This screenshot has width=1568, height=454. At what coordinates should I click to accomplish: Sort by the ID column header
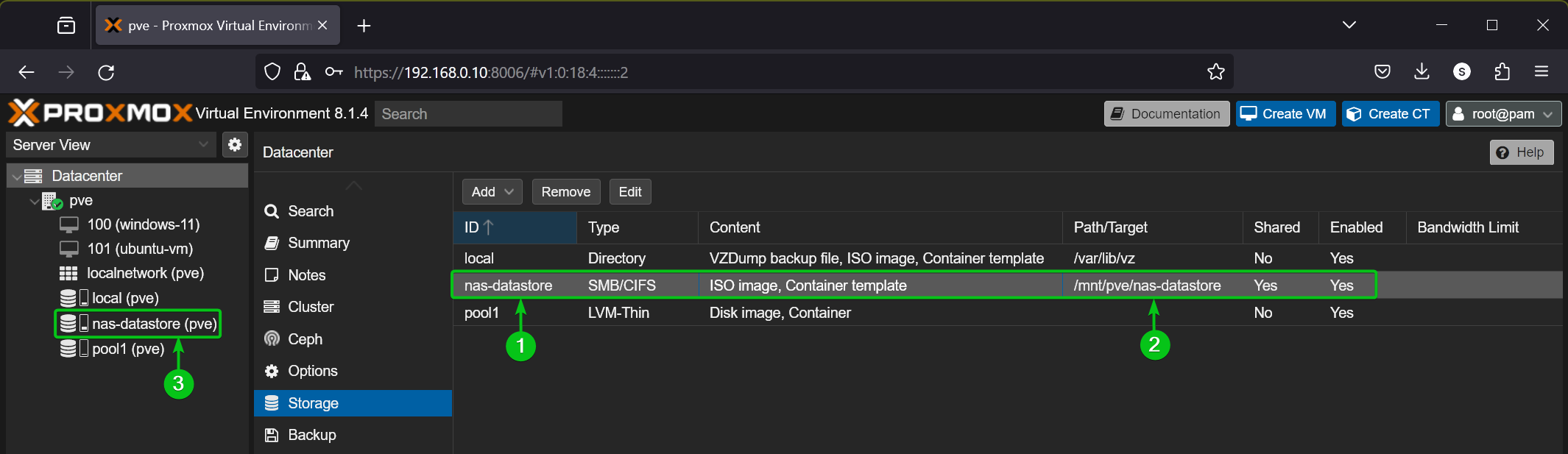tap(515, 227)
